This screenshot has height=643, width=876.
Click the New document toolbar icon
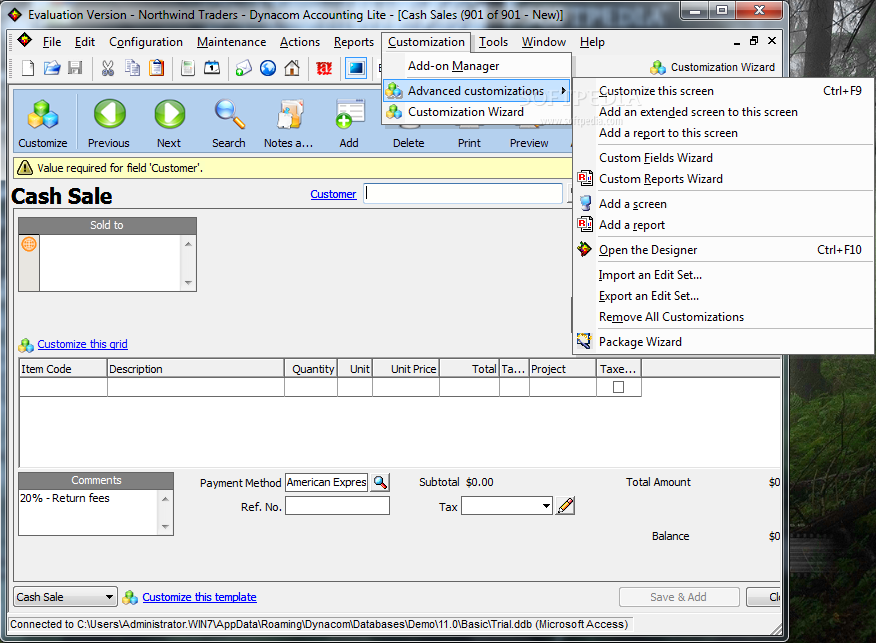tap(27, 68)
